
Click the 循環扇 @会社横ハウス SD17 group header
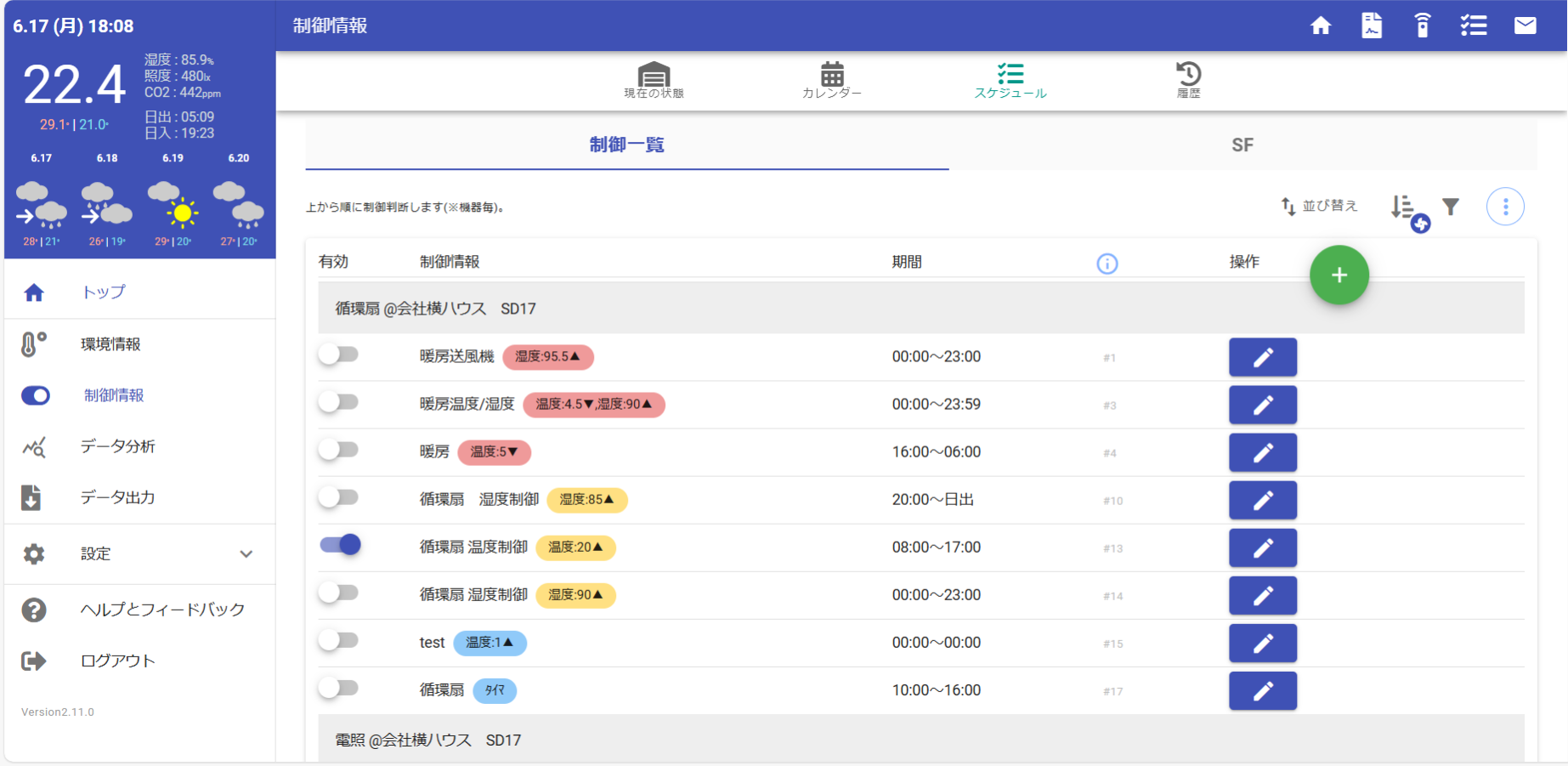(x=921, y=309)
